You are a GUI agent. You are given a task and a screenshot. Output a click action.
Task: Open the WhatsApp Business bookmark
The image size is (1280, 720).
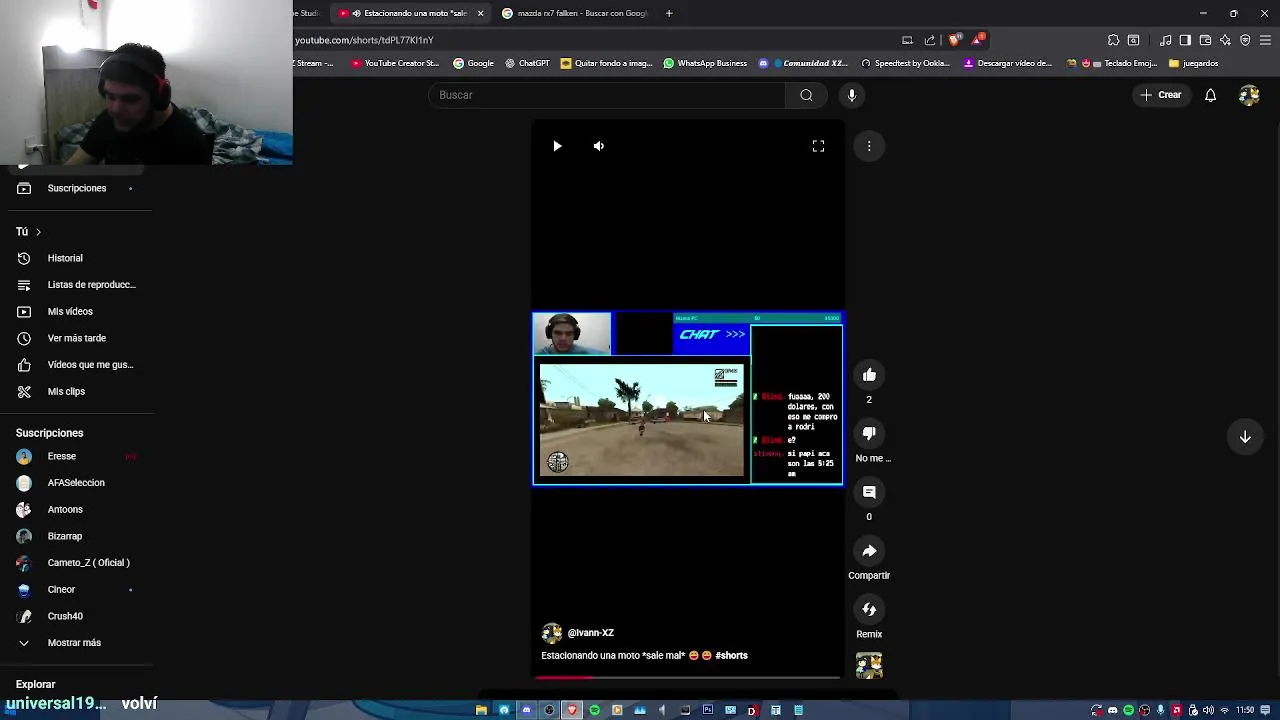tap(705, 63)
